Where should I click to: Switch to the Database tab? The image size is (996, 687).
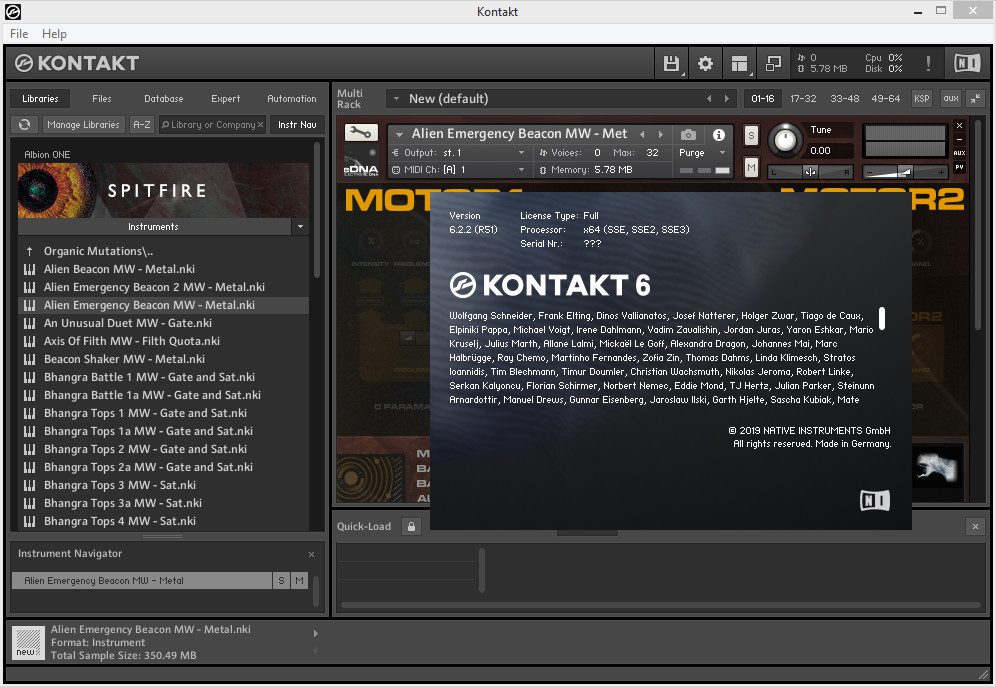(x=163, y=98)
